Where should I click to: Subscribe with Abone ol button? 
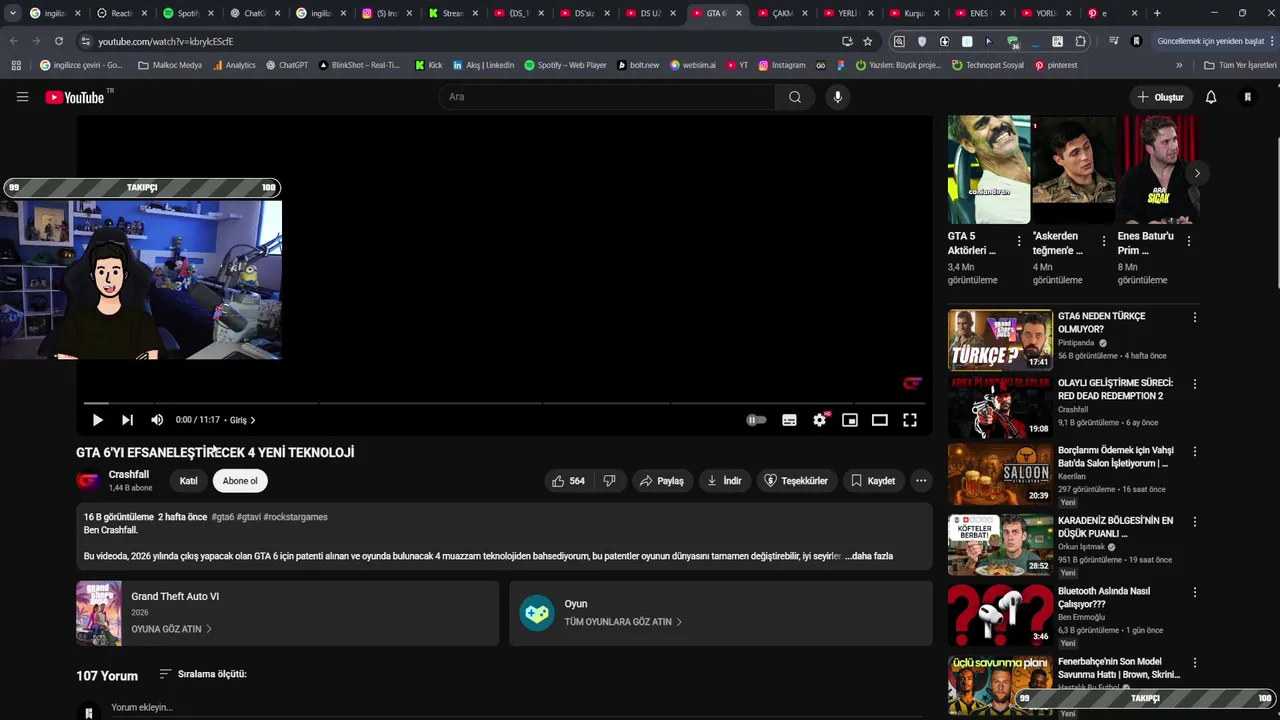tap(240, 481)
